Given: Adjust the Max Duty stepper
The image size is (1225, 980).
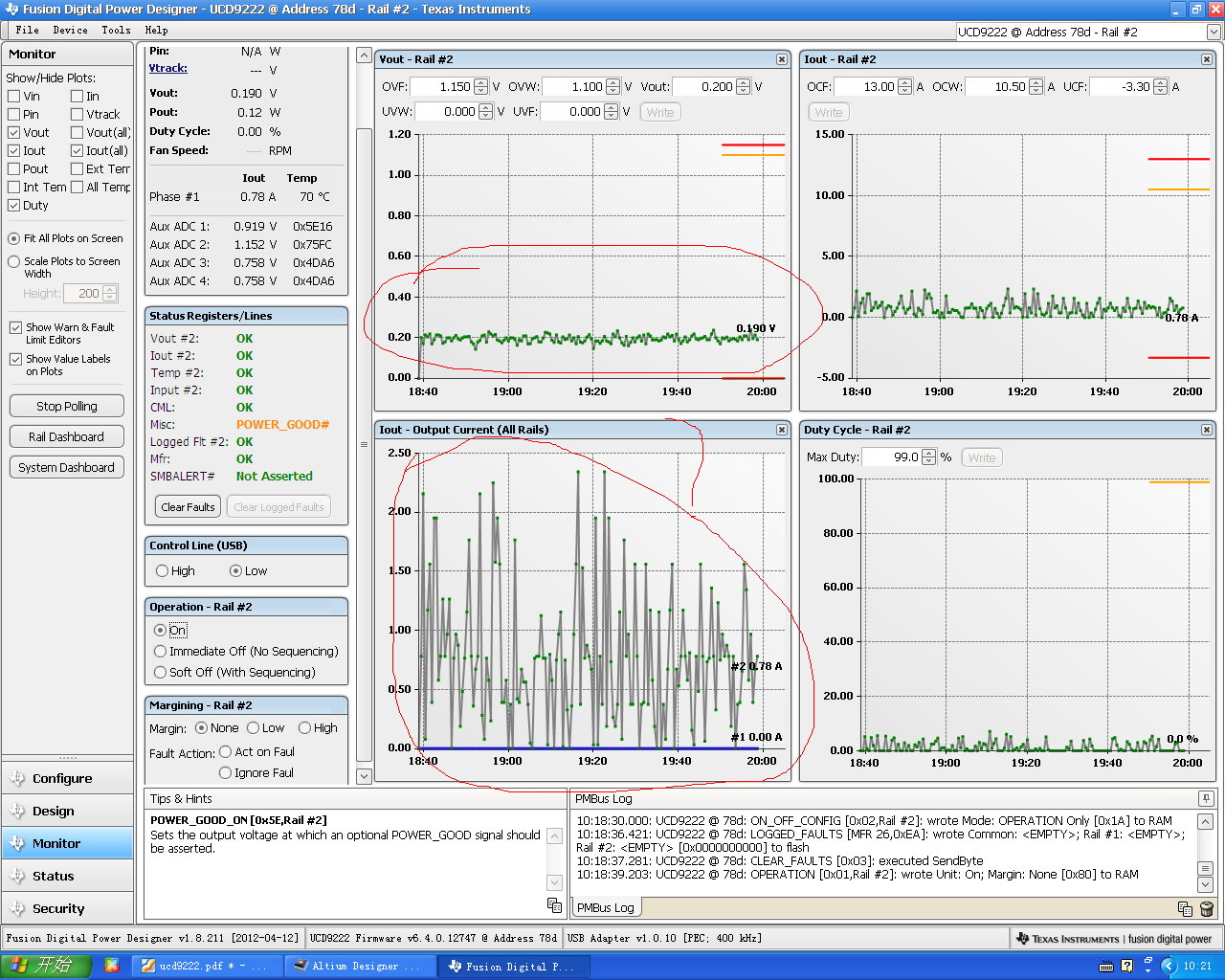Looking at the screenshot, I should coord(928,457).
